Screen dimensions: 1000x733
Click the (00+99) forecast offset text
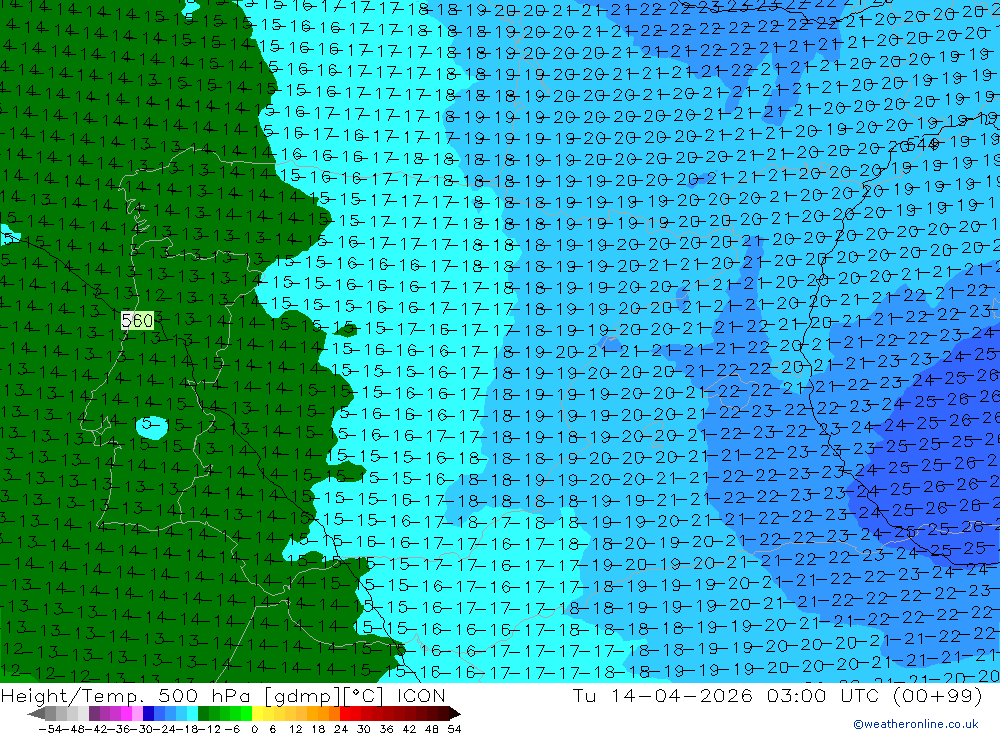937,695
